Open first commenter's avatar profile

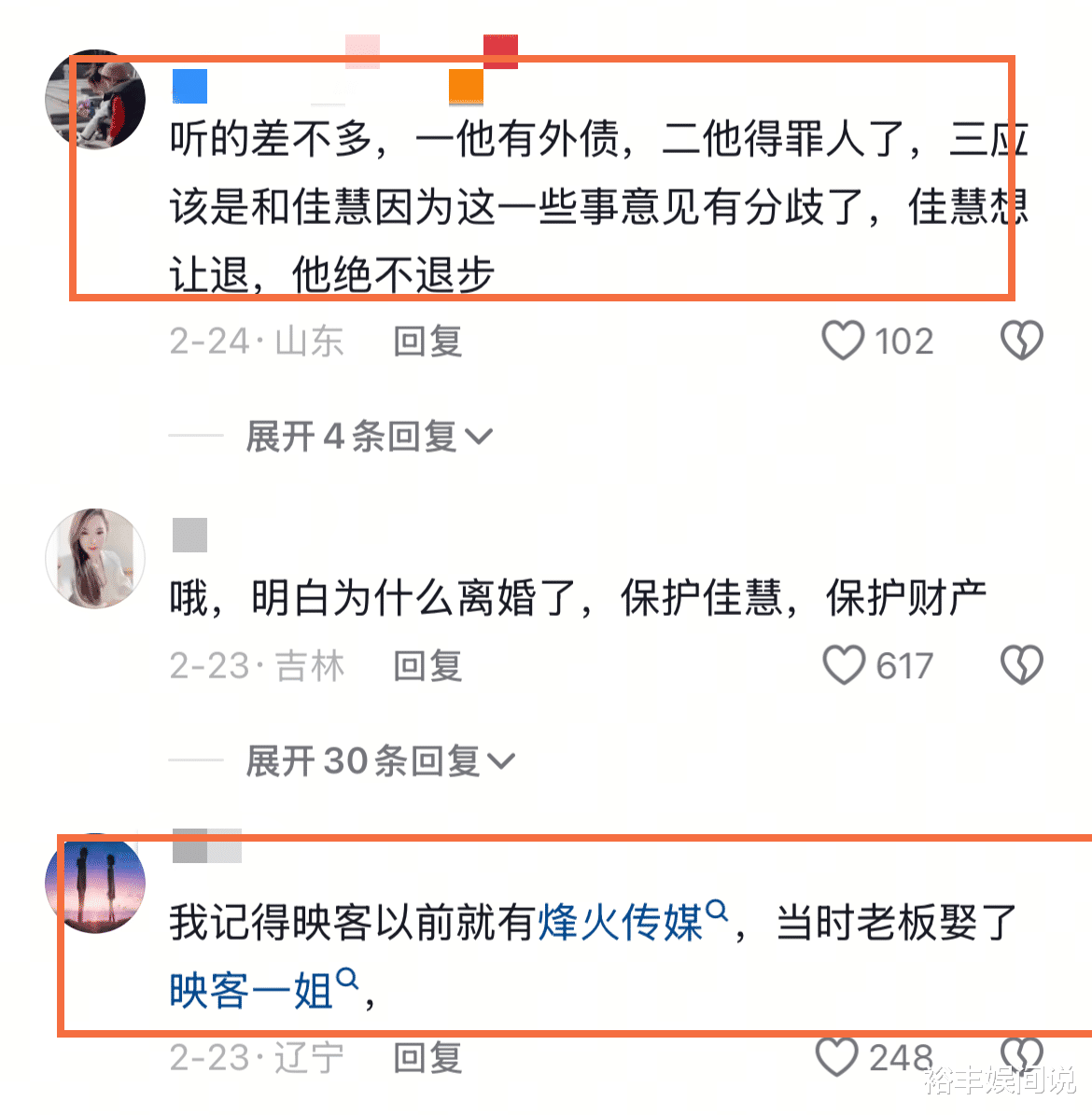tap(95, 100)
